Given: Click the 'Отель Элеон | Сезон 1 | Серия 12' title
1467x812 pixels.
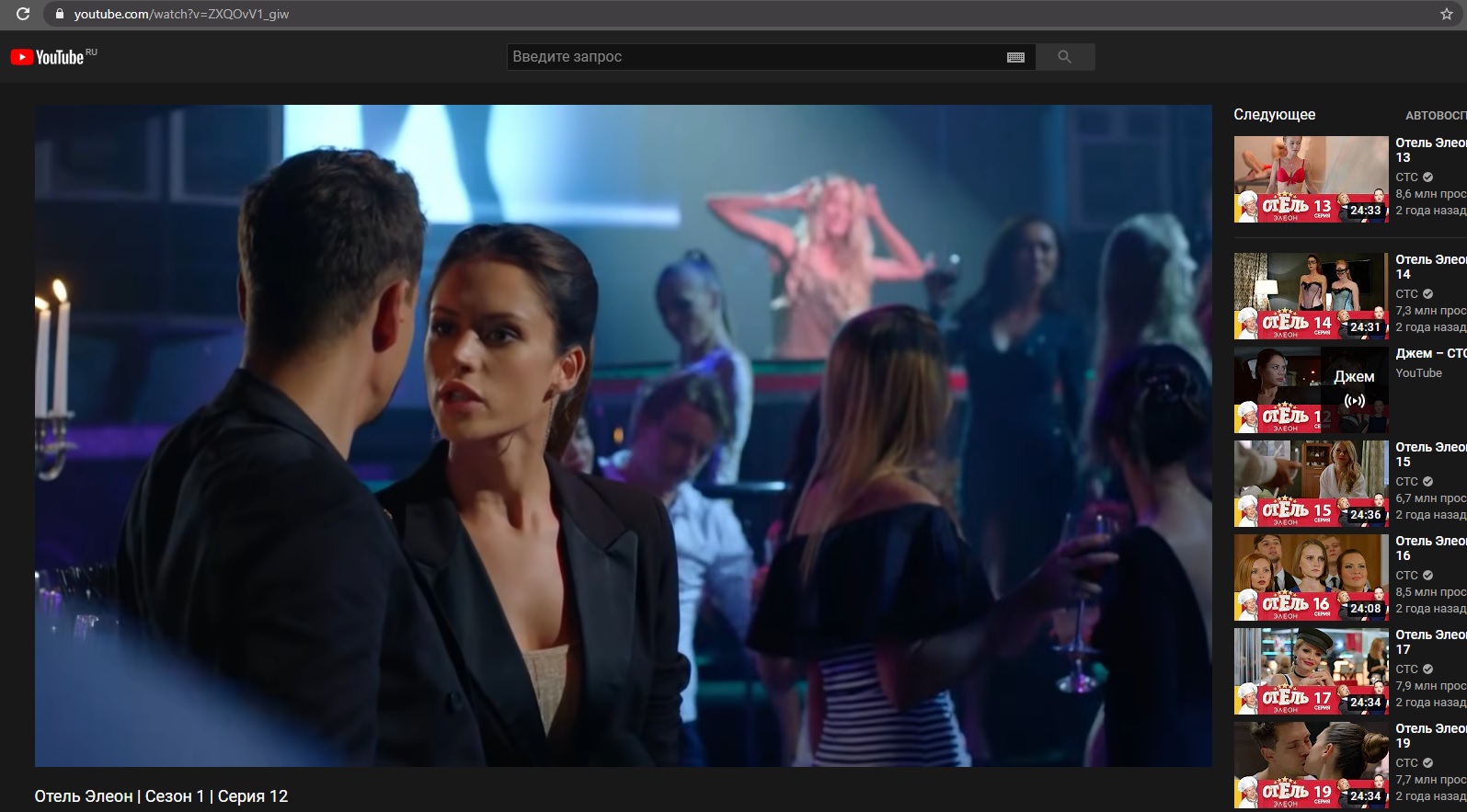Looking at the screenshot, I should pos(161,796).
